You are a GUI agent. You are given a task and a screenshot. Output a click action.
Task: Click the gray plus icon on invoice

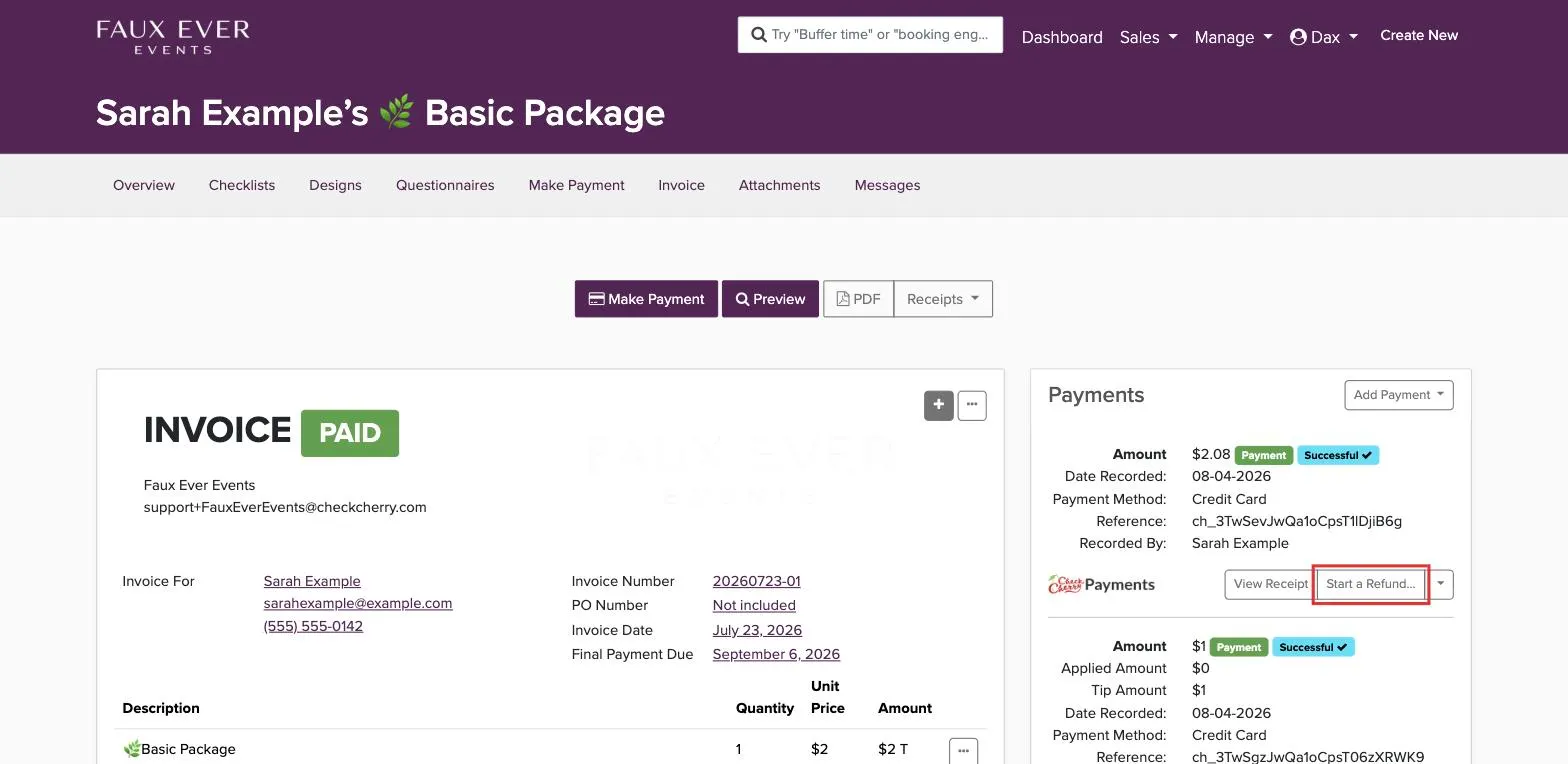pyautogui.click(x=938, y=405)
